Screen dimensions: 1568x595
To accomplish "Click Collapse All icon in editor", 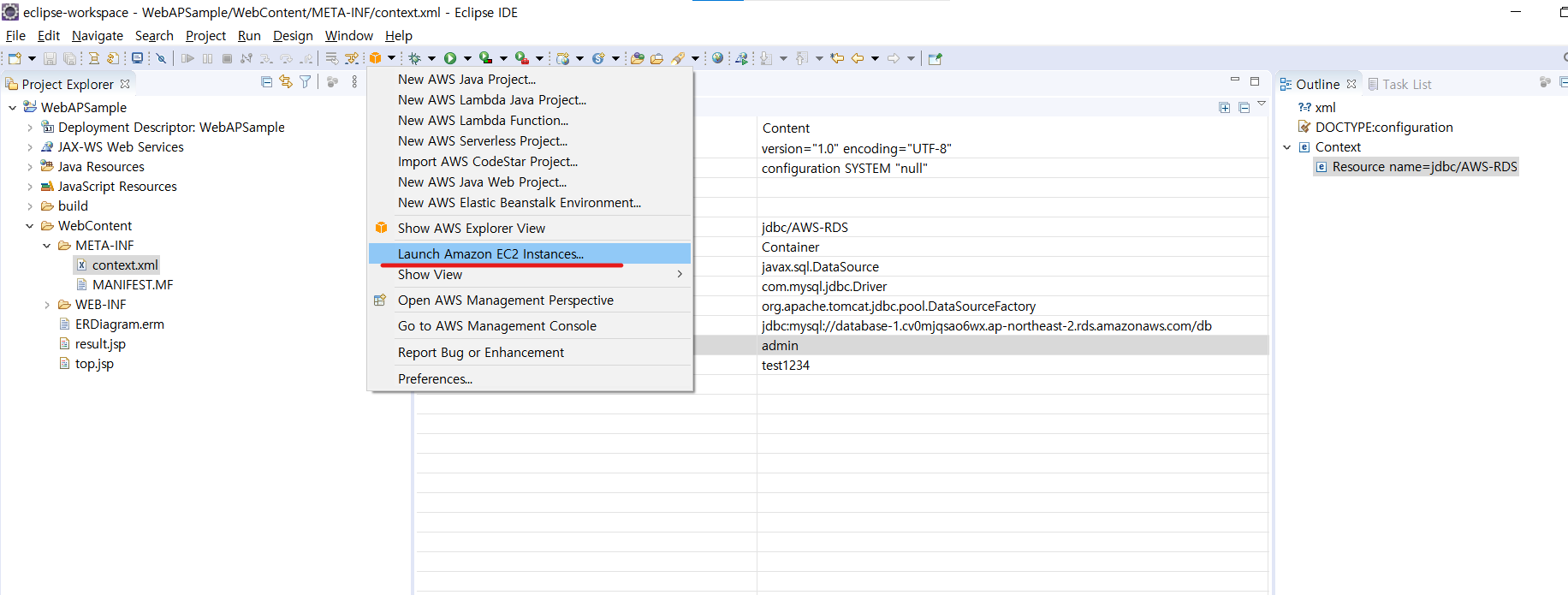I will click(x=1244, y=108).
